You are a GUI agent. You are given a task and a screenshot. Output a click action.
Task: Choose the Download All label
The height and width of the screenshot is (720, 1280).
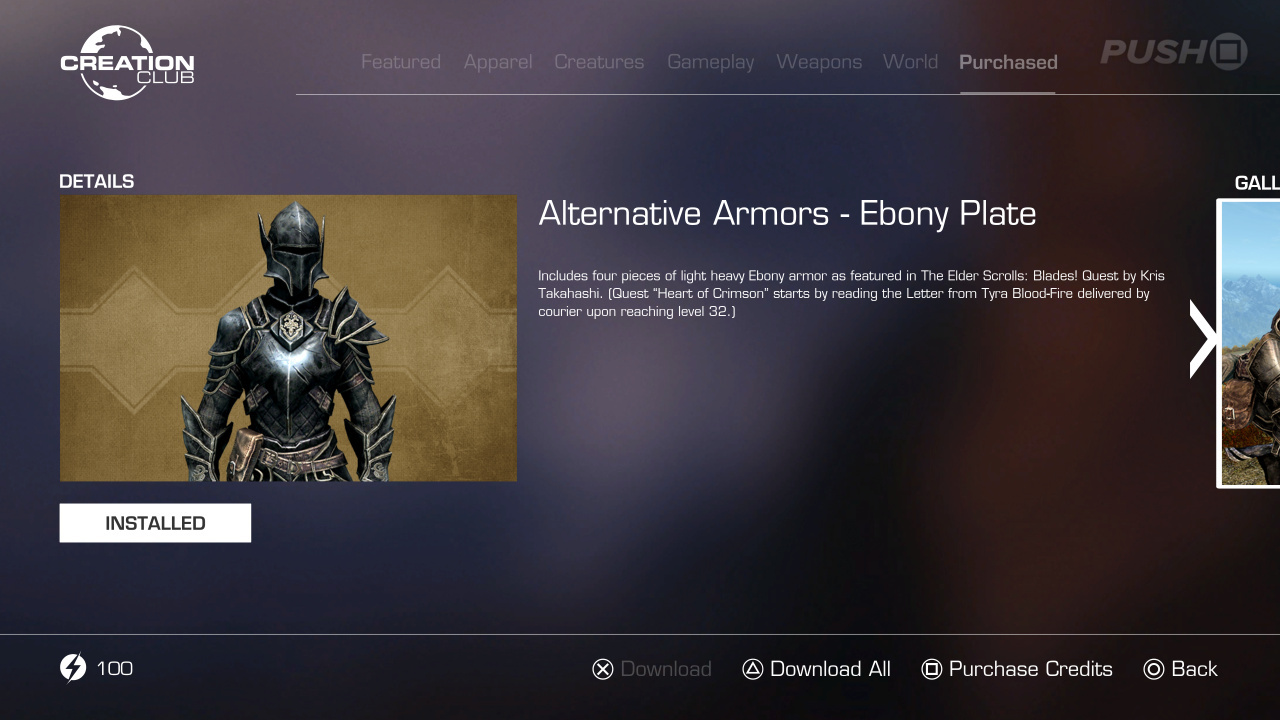[830, 669]
